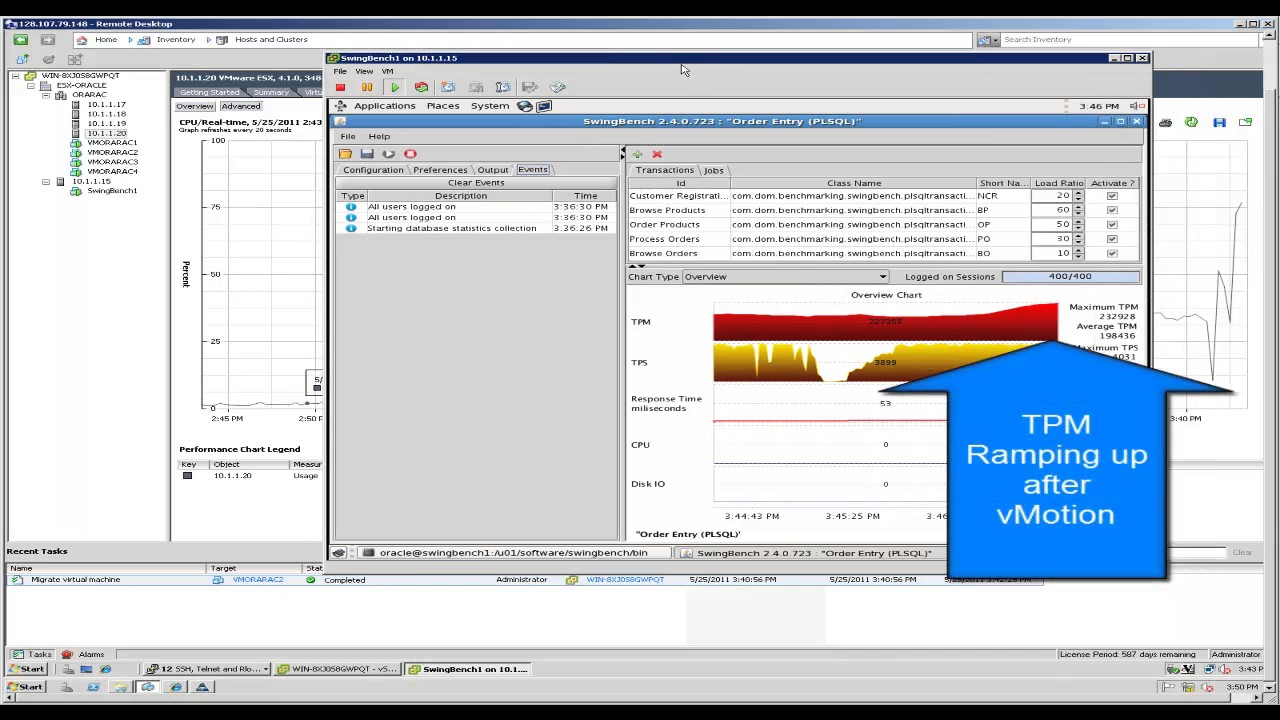Image resolution: width=1280 pixels, height=720 pixels.
Task: Click the green back navigation arrow in vSphere
Action: 20,40
